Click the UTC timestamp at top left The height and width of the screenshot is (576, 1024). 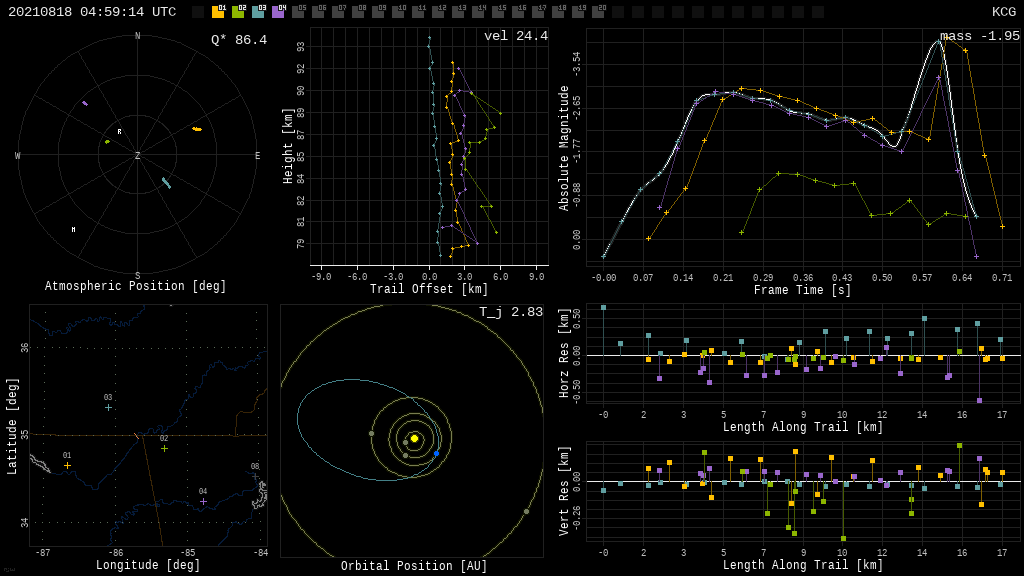(92, 12)
